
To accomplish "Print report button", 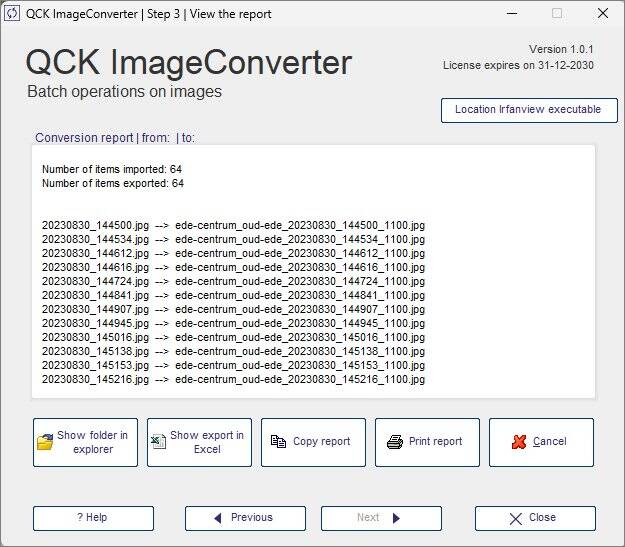I will pos(427,442).
